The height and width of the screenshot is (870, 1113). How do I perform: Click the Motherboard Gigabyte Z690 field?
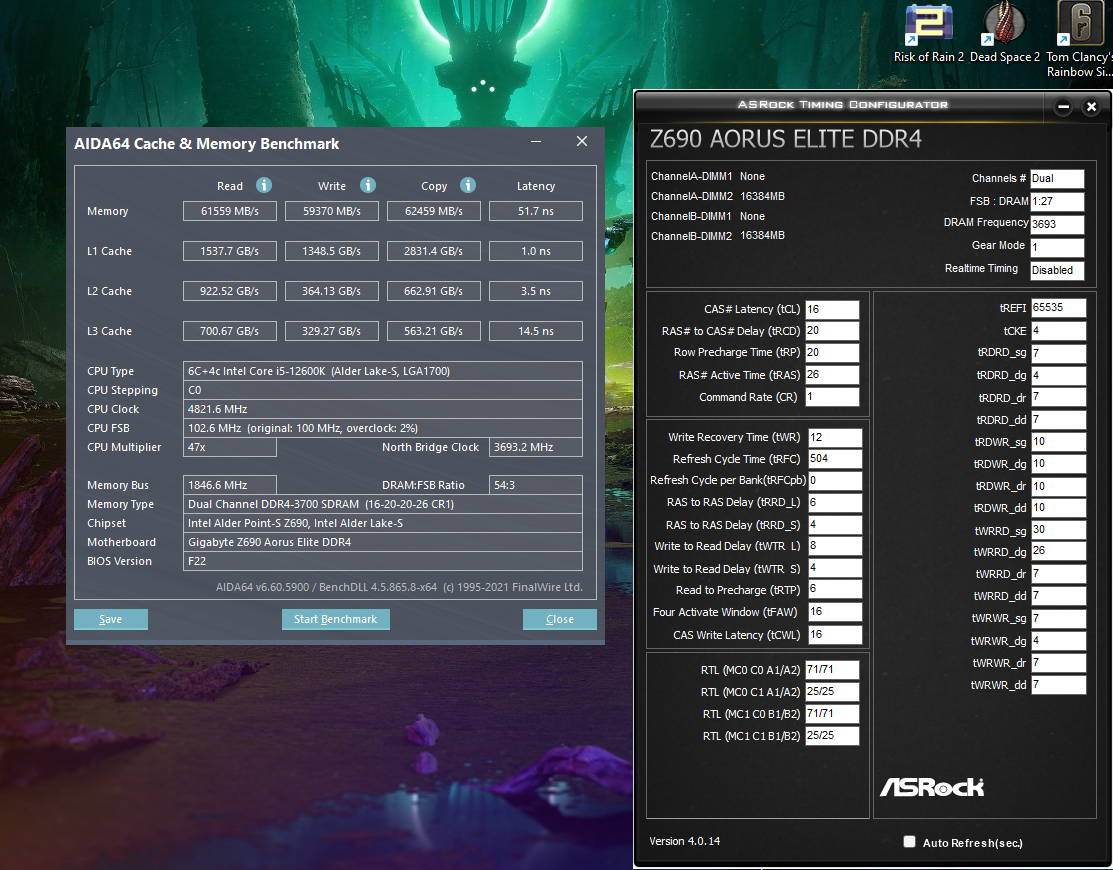[x=383, y=542]
